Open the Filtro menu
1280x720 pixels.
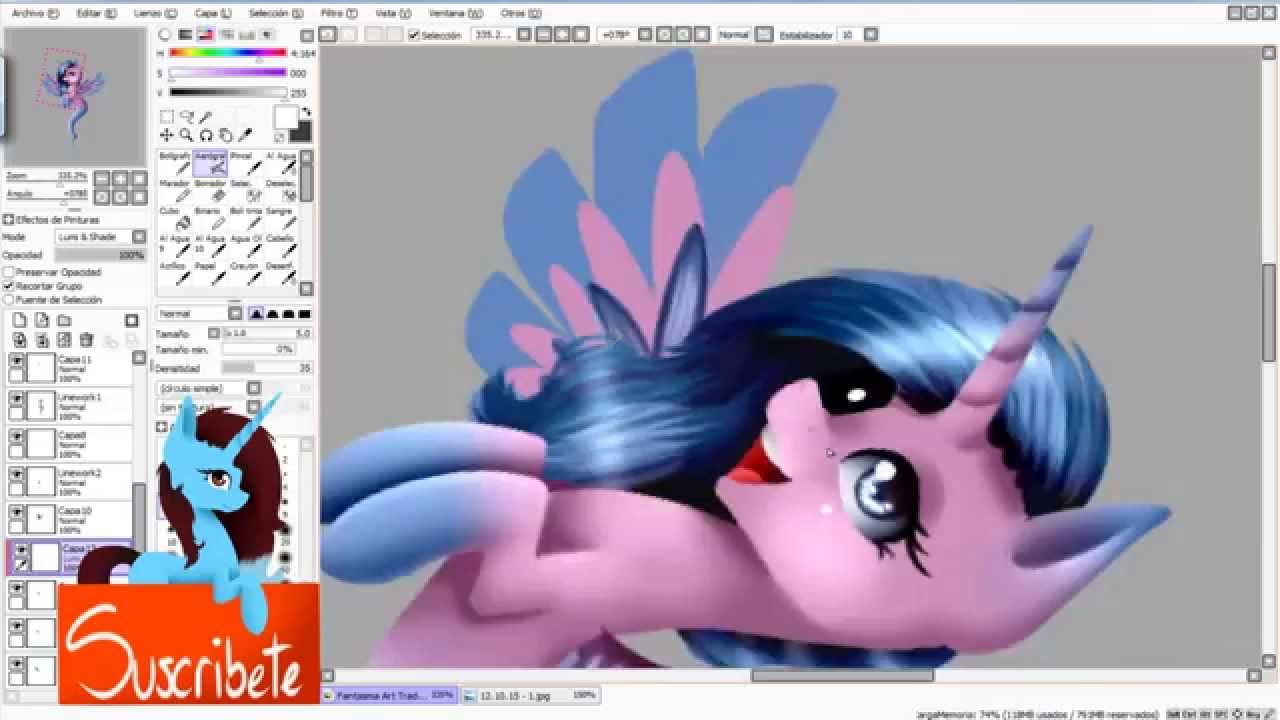click(337, 13)
